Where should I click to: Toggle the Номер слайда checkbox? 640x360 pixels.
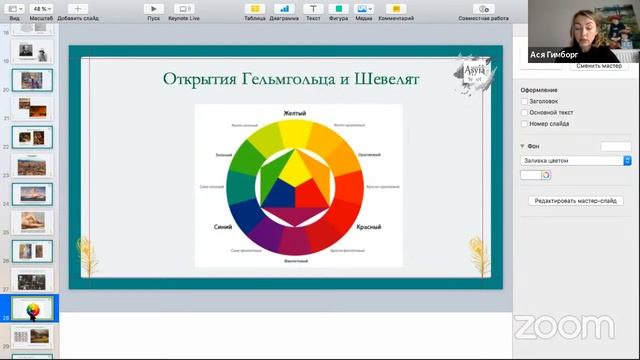coord(524,124)
